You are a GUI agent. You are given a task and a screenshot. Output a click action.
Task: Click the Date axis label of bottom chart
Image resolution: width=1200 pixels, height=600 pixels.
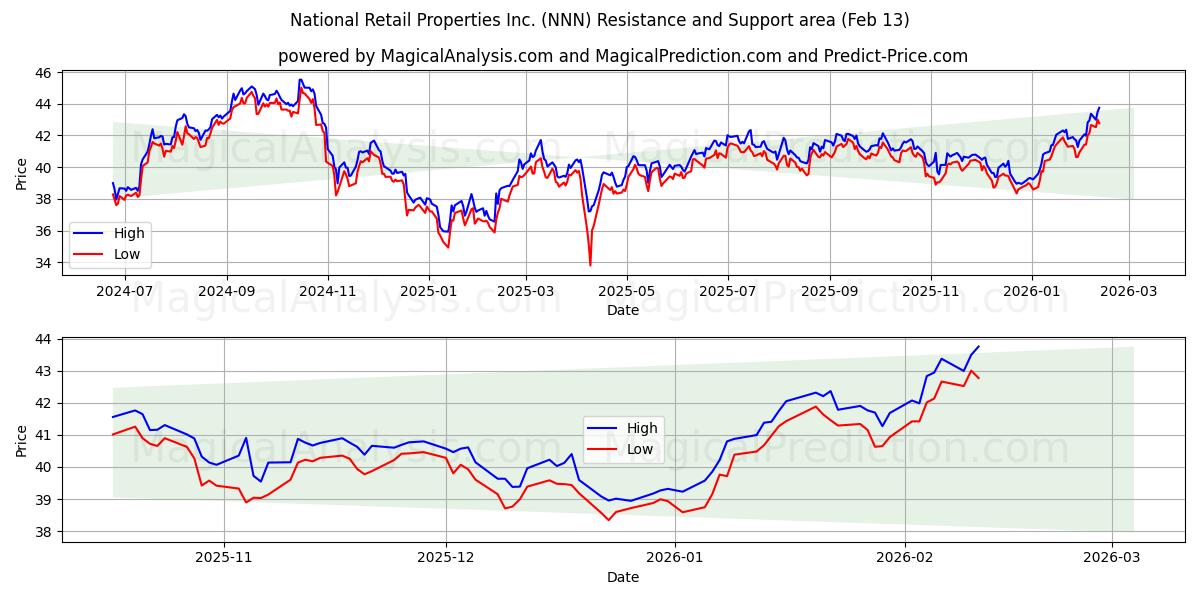(x=623, y=578)
